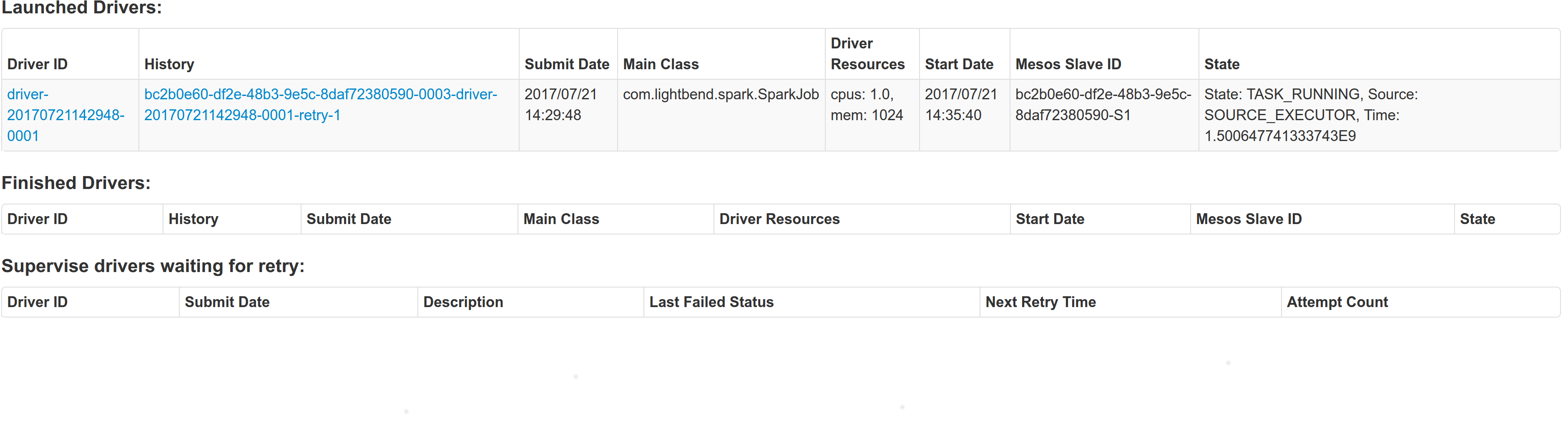
Task: Click the Finished Drivers 'Mesos Slave ID' header
Action: (x=1249, y=219)
